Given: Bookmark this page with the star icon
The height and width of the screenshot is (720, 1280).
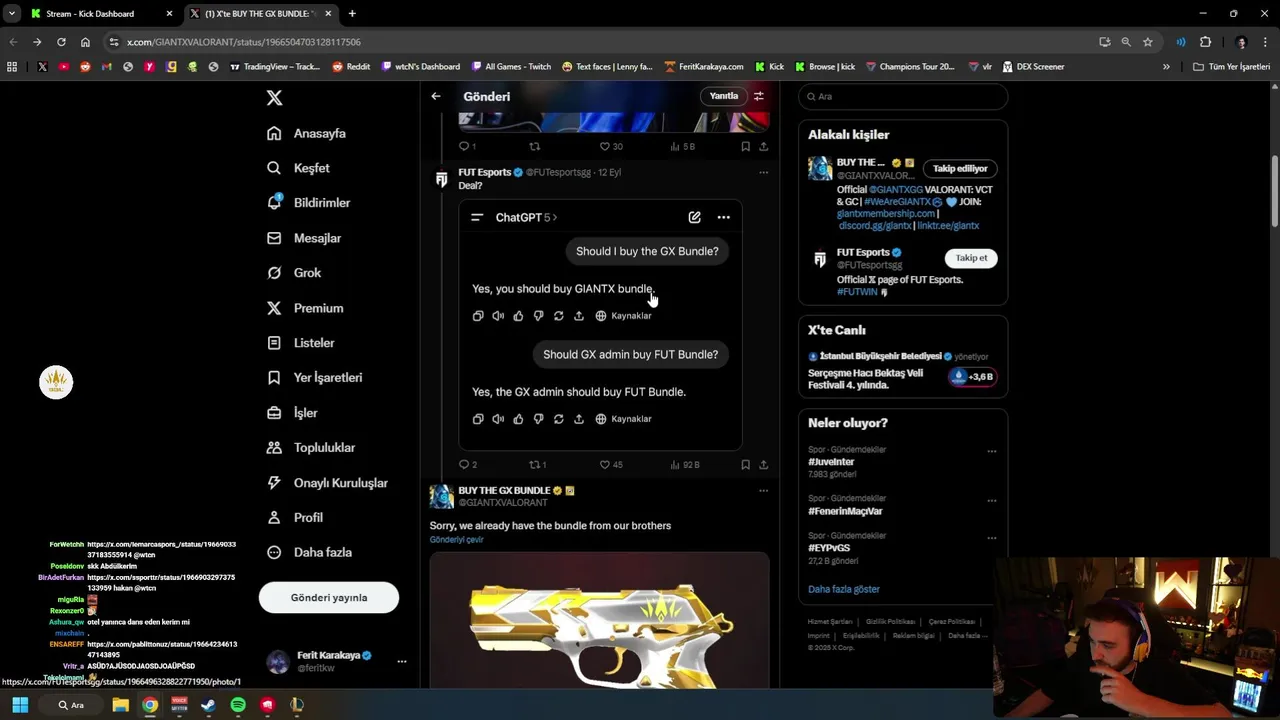Looking at the screenshot, I should click(1148, 42).
